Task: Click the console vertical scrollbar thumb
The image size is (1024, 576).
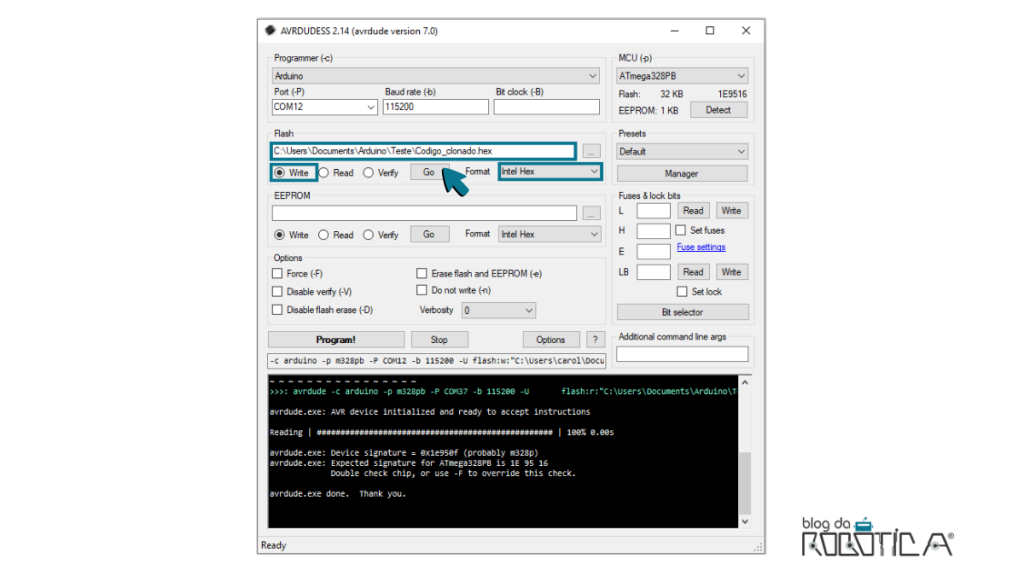Action: (x=744, y=482)
